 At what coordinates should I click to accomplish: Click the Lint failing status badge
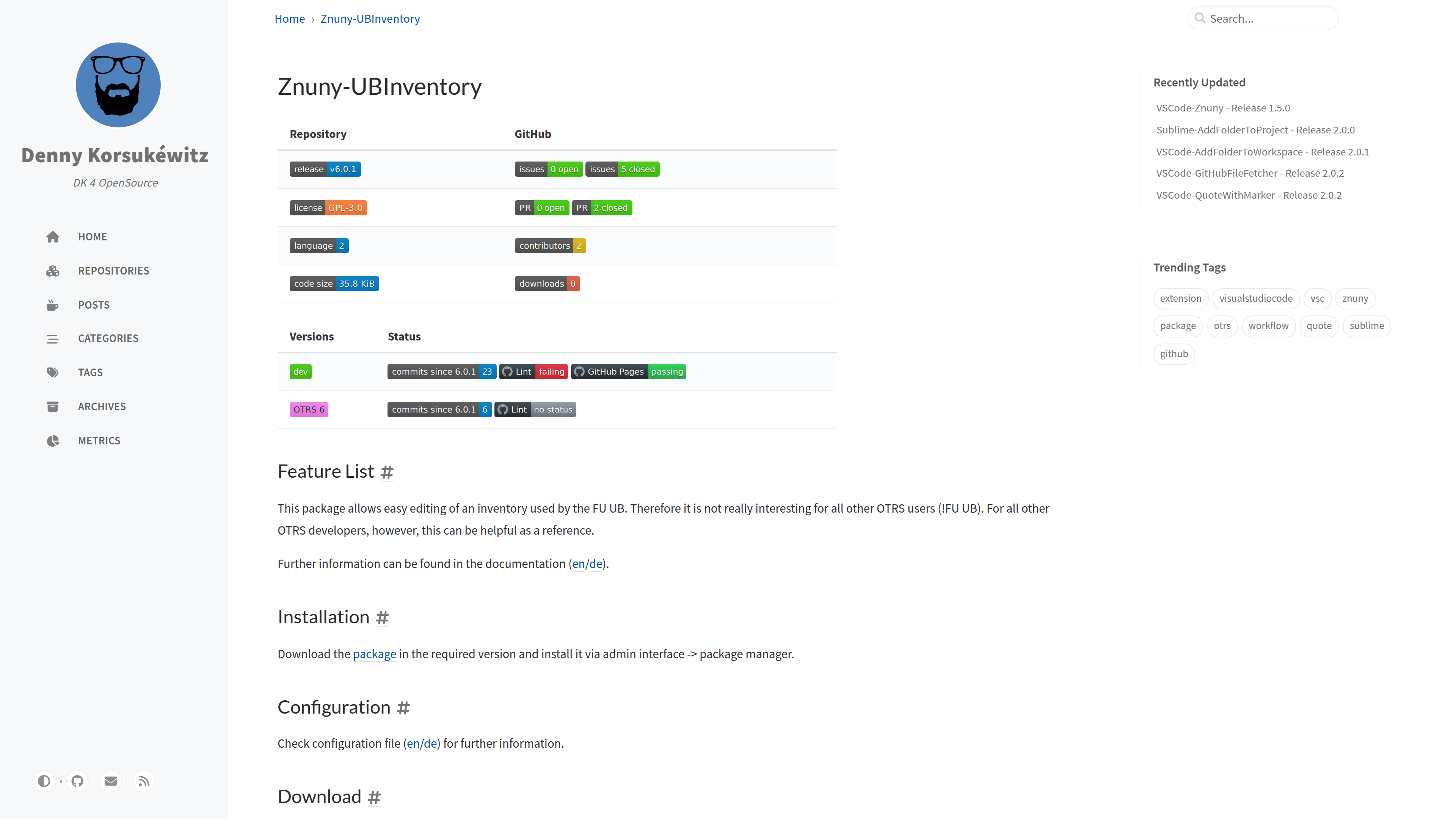pyautogui.click(x=533, y=371)
